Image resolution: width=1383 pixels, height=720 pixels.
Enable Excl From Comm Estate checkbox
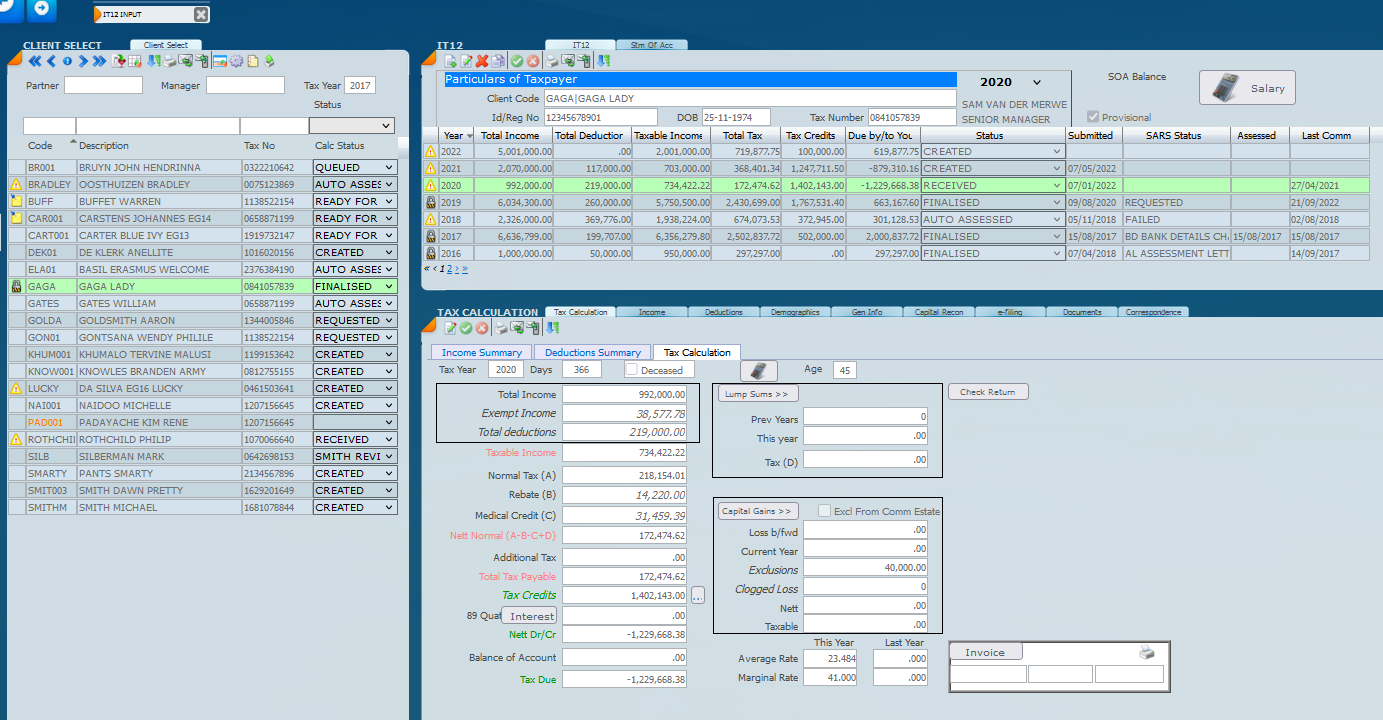click(824, 511)
